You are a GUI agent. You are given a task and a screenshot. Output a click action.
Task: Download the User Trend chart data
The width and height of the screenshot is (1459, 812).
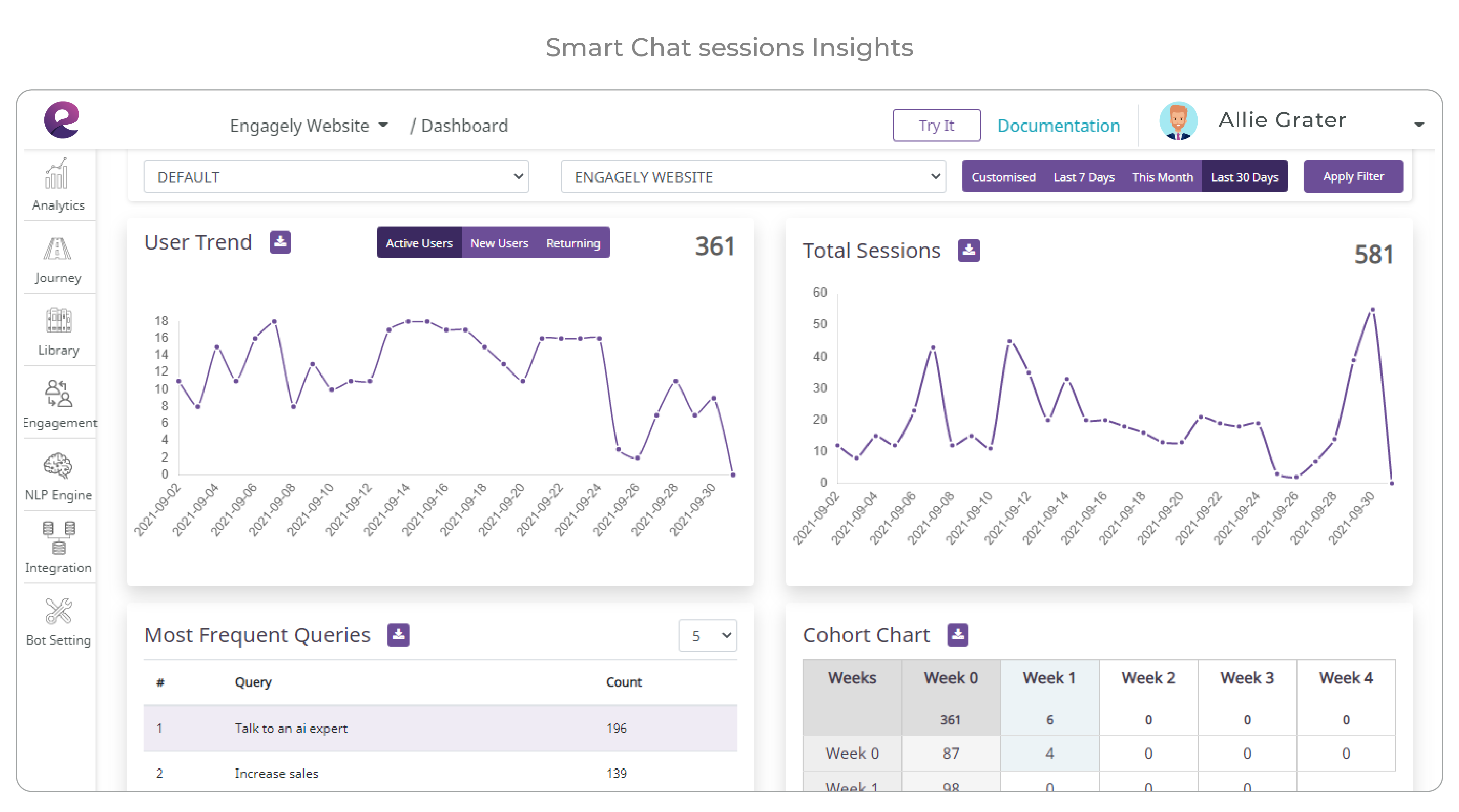click(280, 242)
